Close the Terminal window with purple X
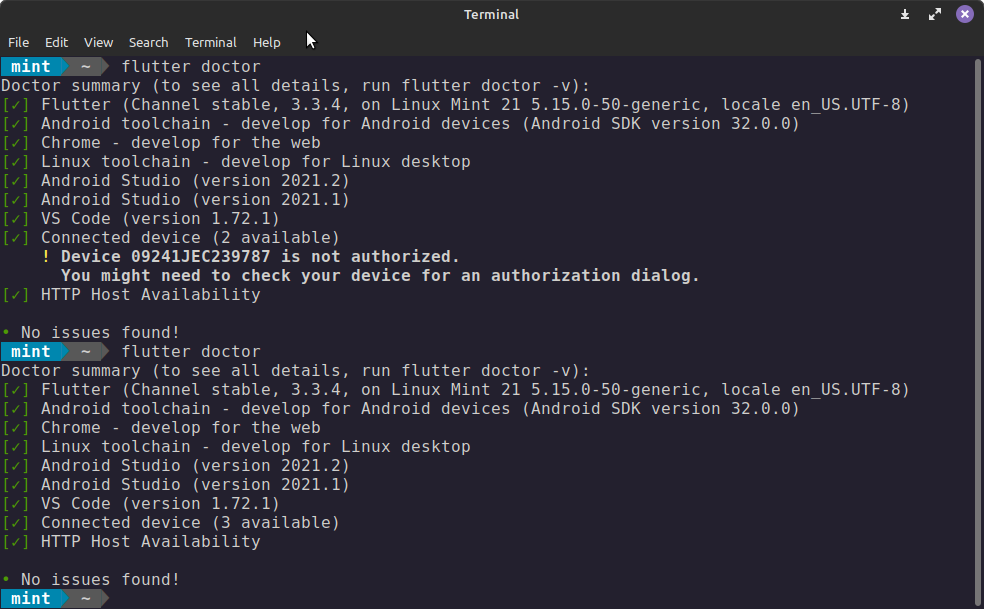This screenshot has width=984, height=609. (965, 14)
